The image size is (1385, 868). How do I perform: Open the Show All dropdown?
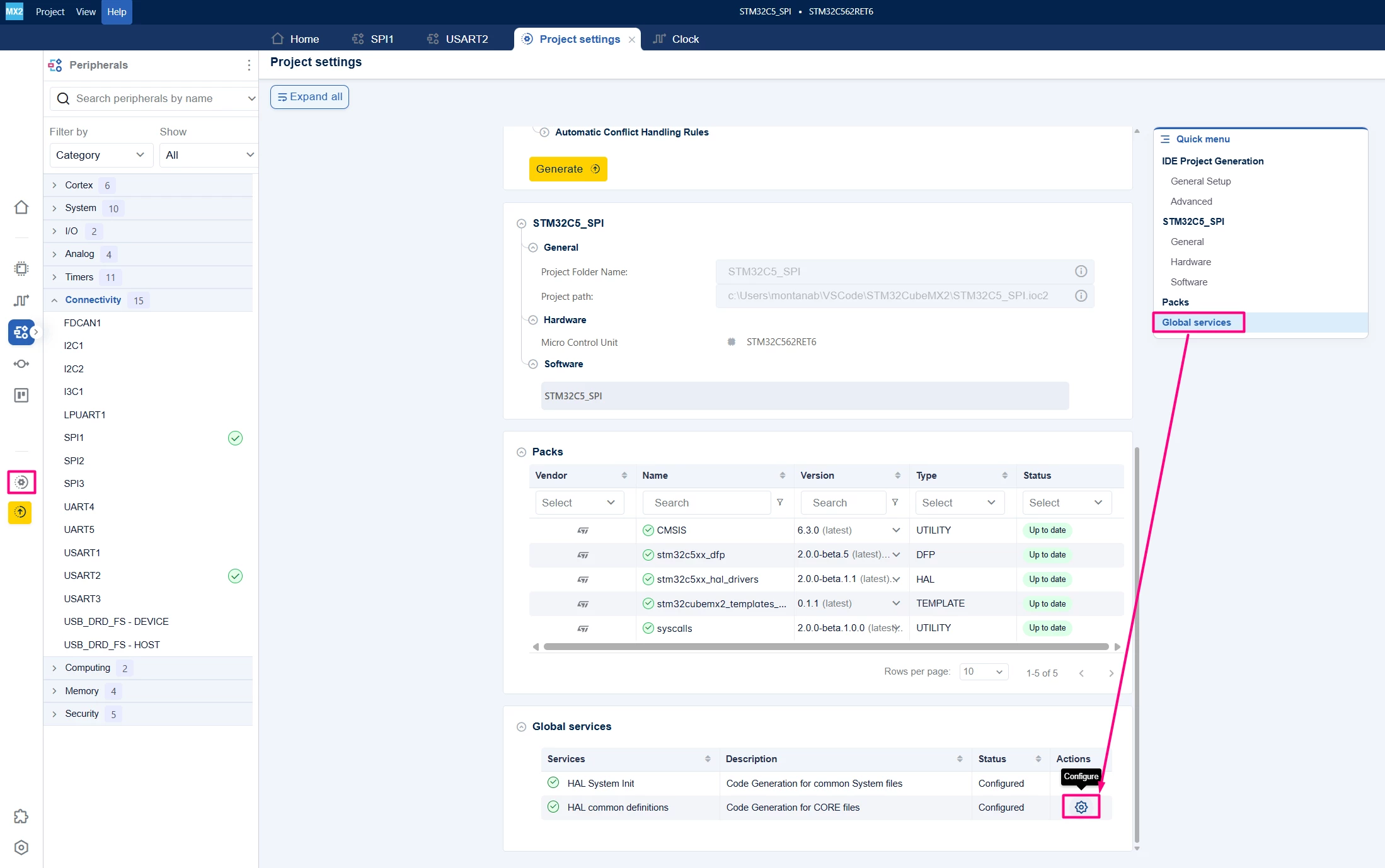click(209, 155)
